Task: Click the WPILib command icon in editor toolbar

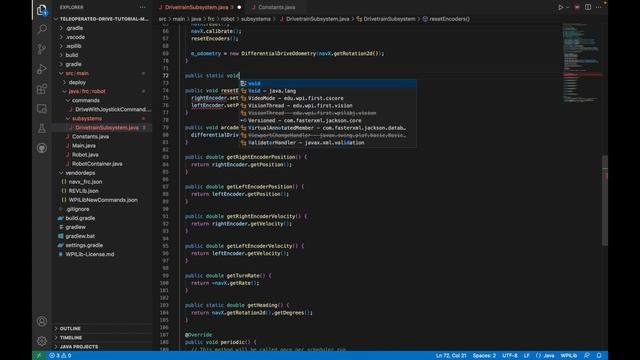Action: [x=577, y=7]
